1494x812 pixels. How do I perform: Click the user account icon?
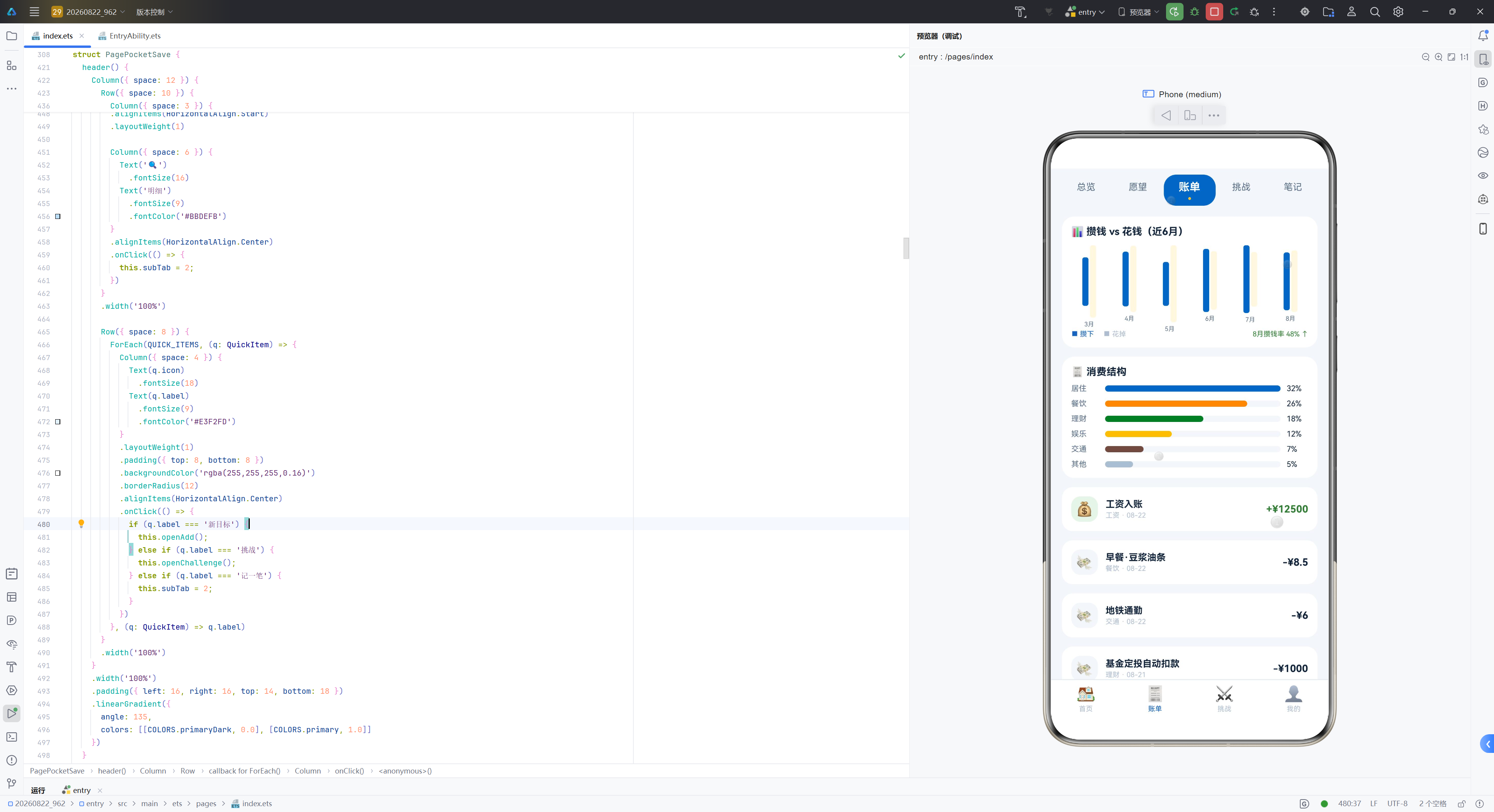point(1351,12)
